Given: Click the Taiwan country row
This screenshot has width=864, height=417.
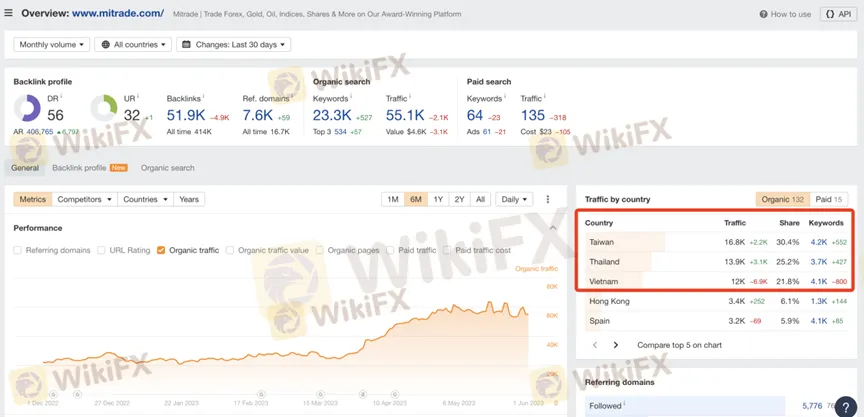Looking at the screenshot, I should coord(716,242).
